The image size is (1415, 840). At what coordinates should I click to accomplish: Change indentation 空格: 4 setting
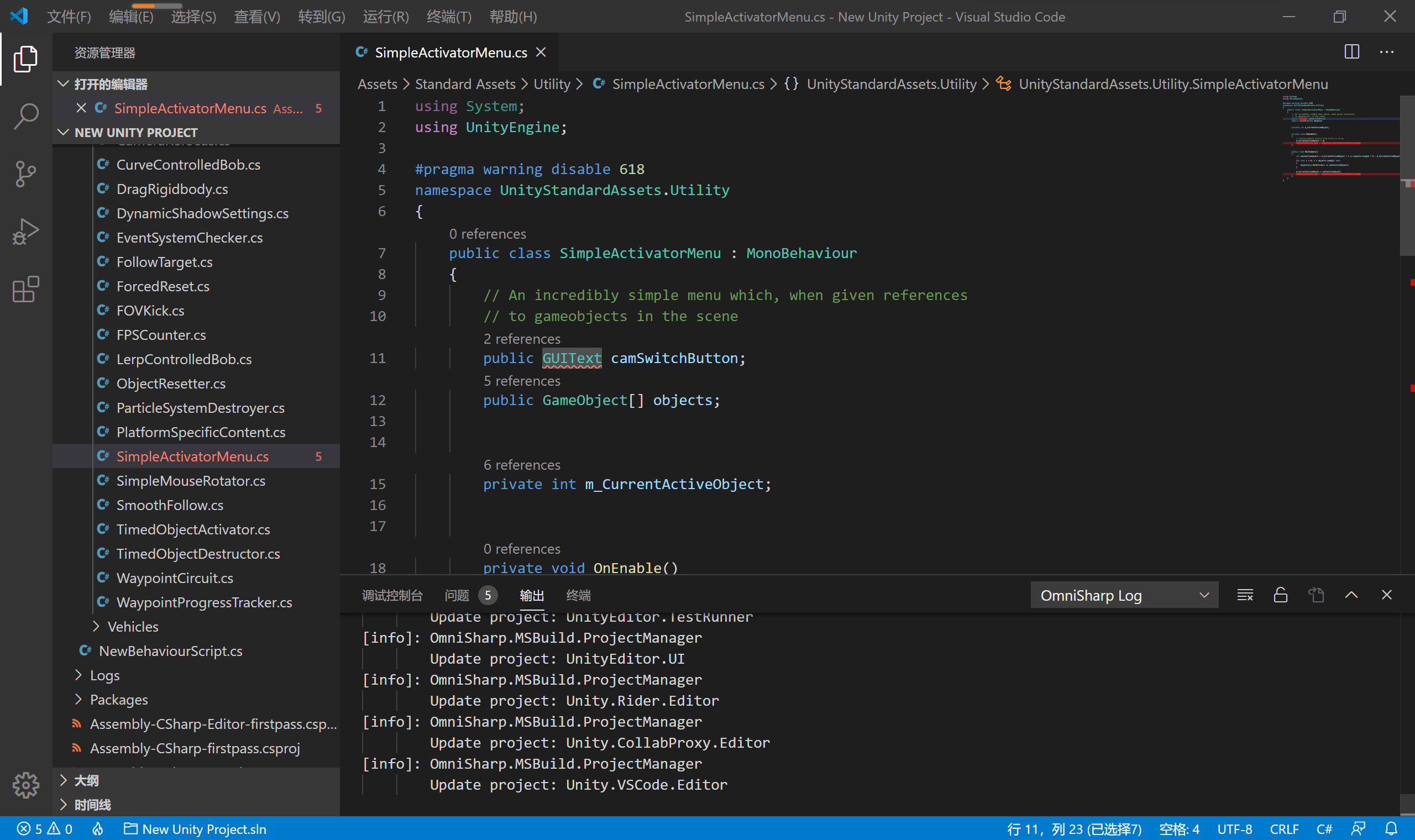[x=1178, y=829]
